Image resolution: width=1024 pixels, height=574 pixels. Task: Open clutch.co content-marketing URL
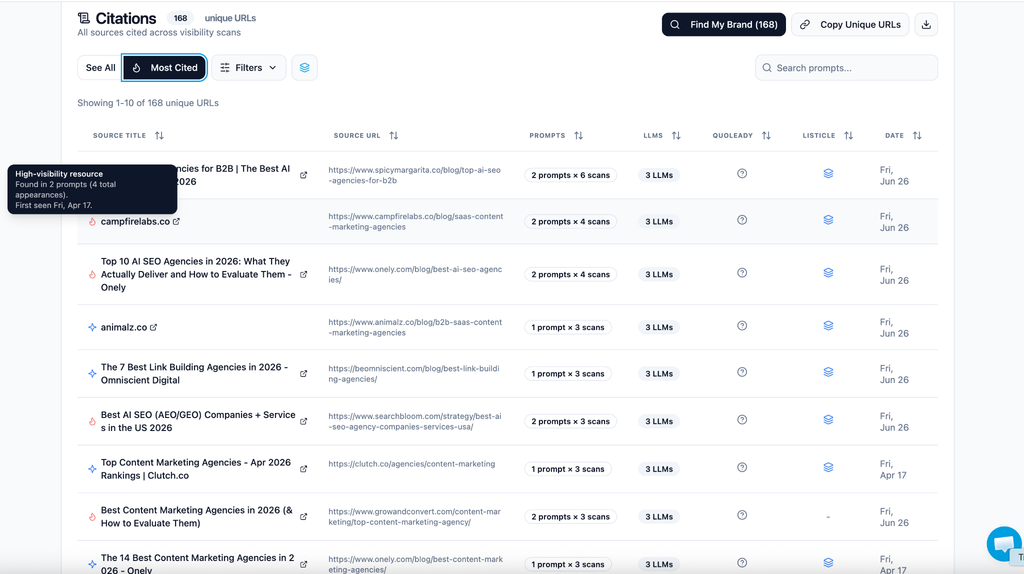(411, 464)
